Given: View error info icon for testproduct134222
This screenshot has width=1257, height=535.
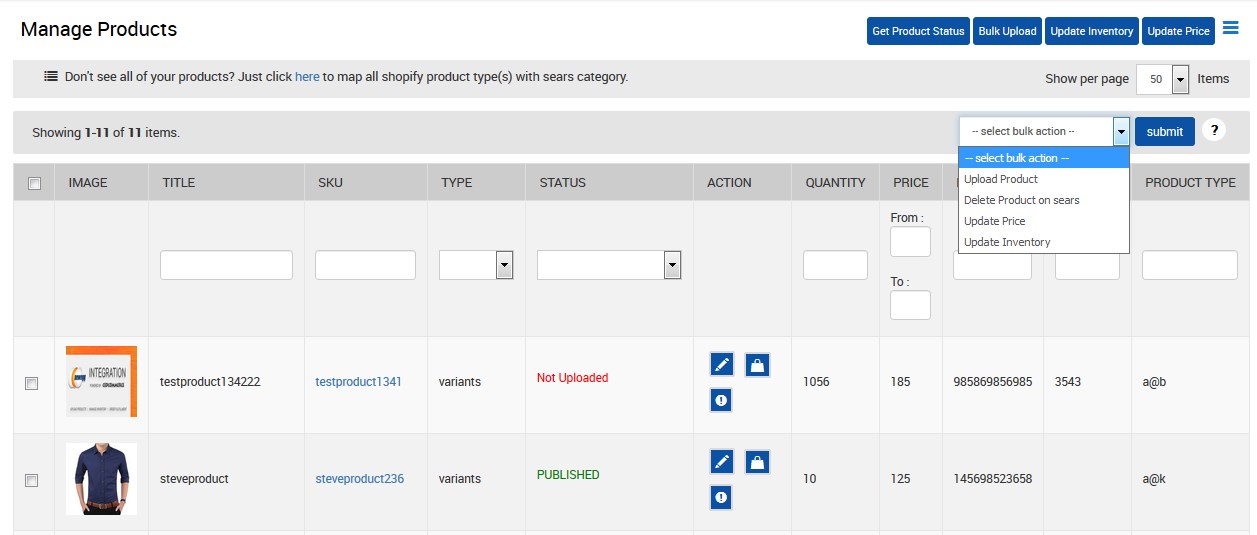Looking at the screenshot, I should point(722,399).
